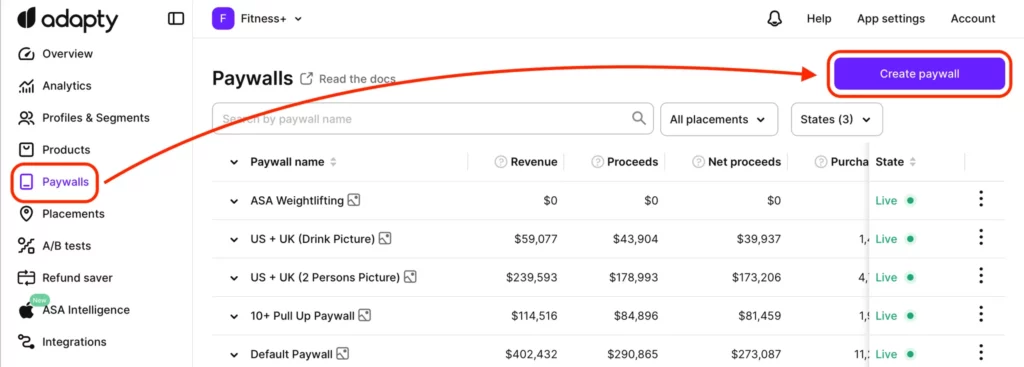The height and width of the screenshot is (367, 1024).
Task: Open more options for US + UK (Drink Picture) row
Action: coord(980,238)
